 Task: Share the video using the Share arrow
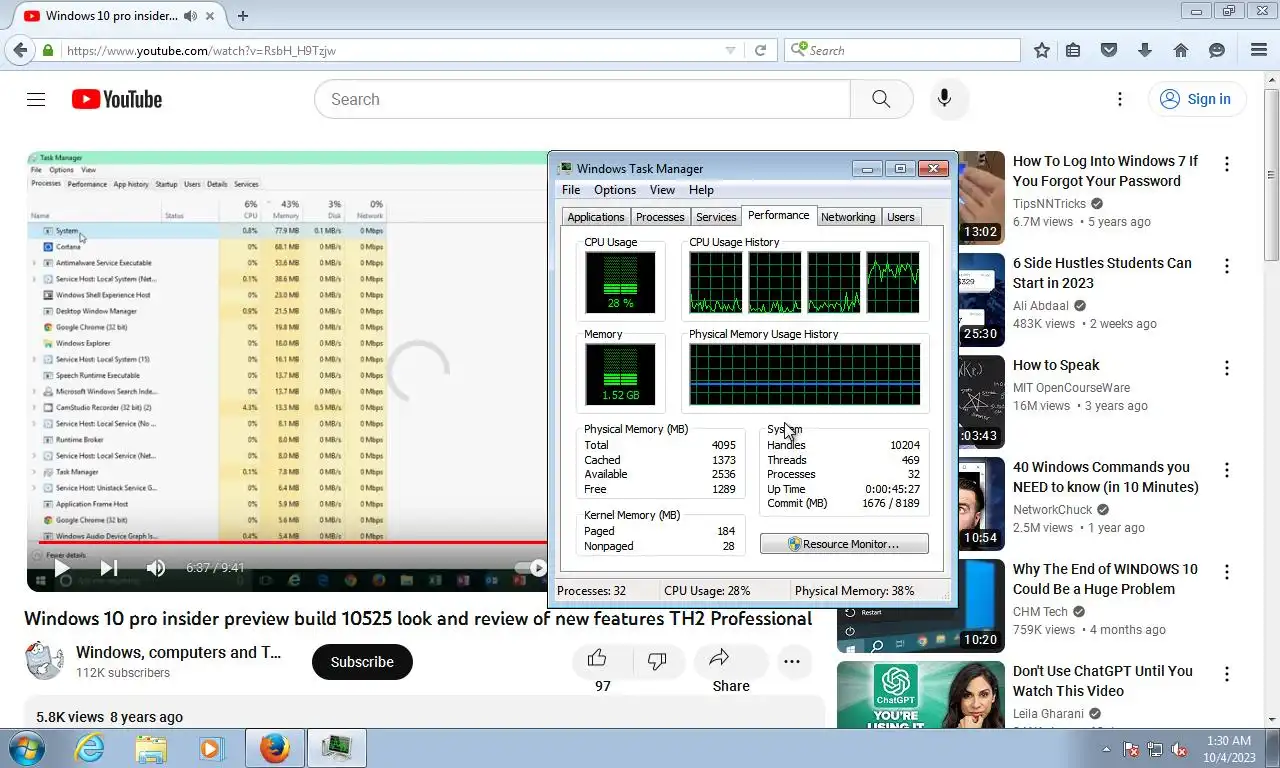719,658
